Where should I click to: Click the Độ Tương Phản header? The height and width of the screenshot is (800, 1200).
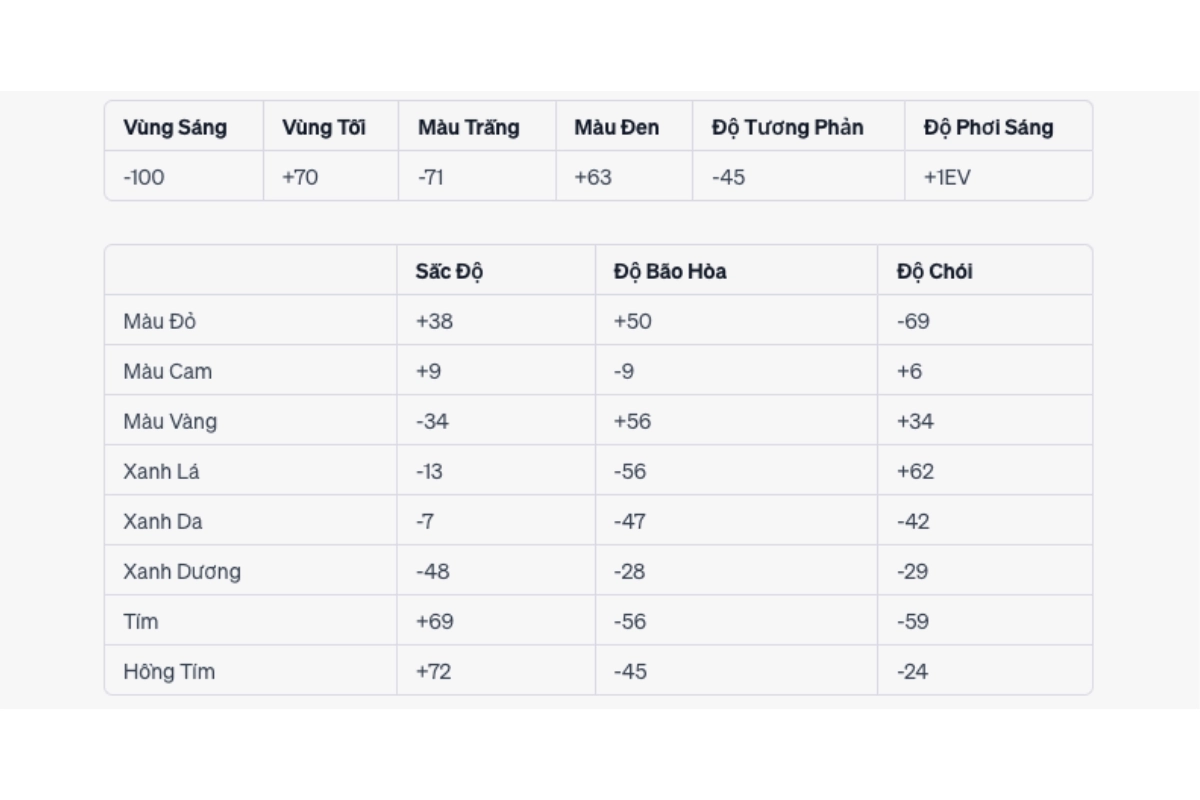788,128
